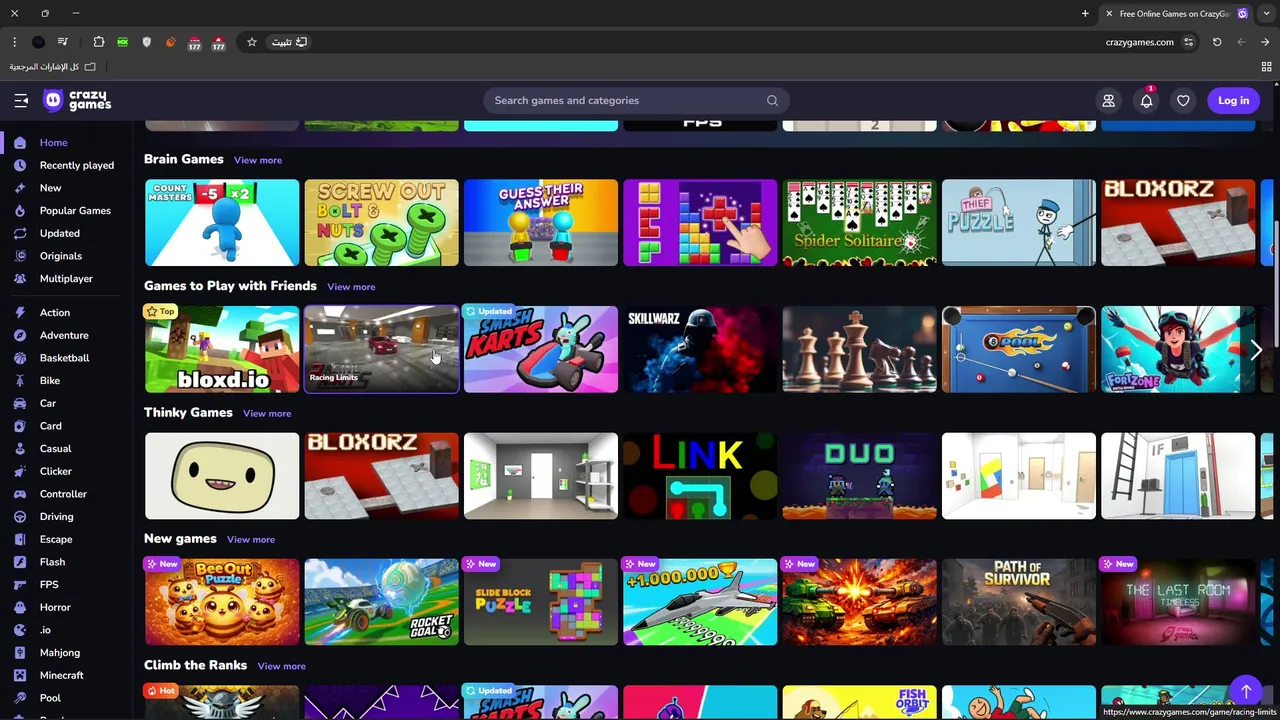Click the CrazyGames logo
This screenshot has height=720, width=1280.
coord(77,100)
